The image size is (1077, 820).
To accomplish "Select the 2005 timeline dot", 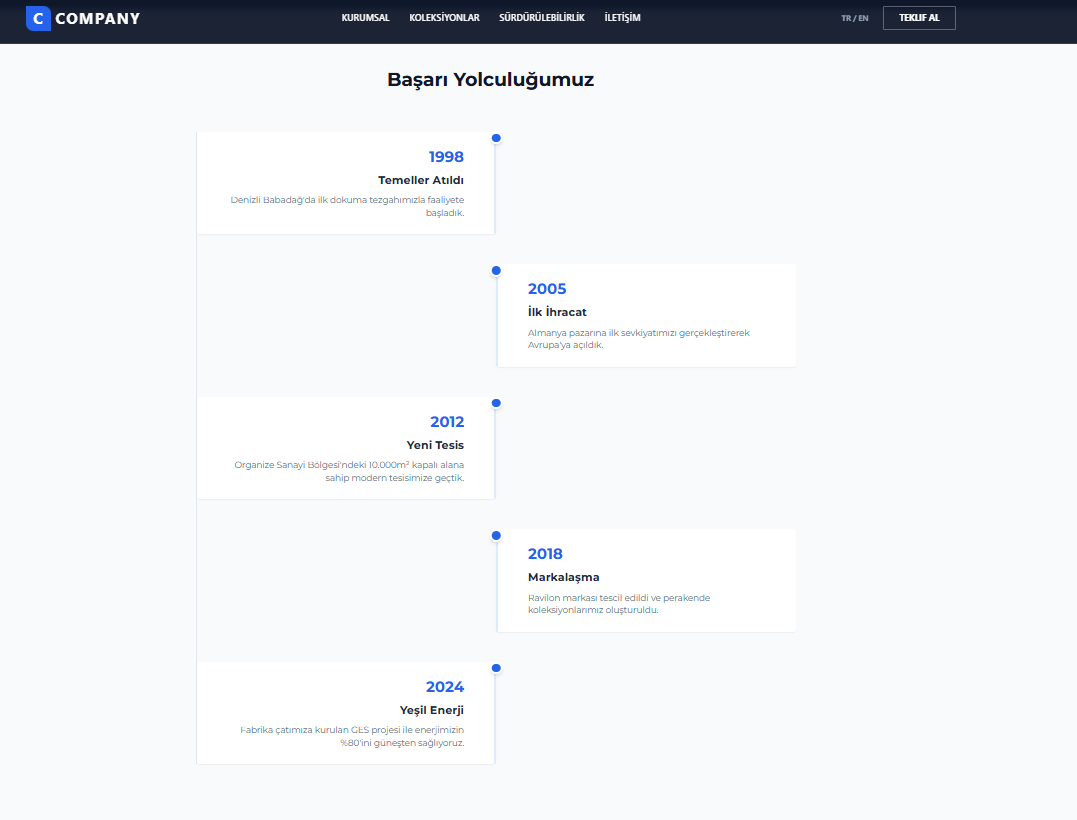I will [x=496, y=271].
